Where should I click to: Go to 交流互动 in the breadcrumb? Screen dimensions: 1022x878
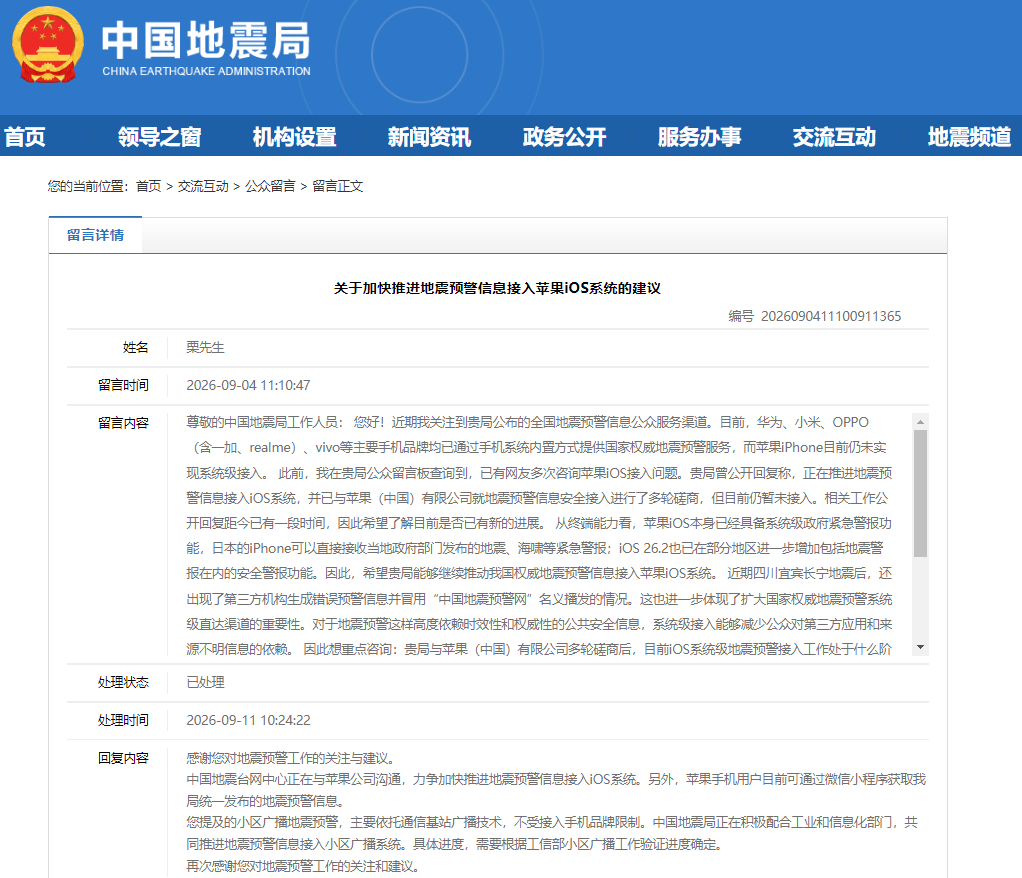[203, 186]
